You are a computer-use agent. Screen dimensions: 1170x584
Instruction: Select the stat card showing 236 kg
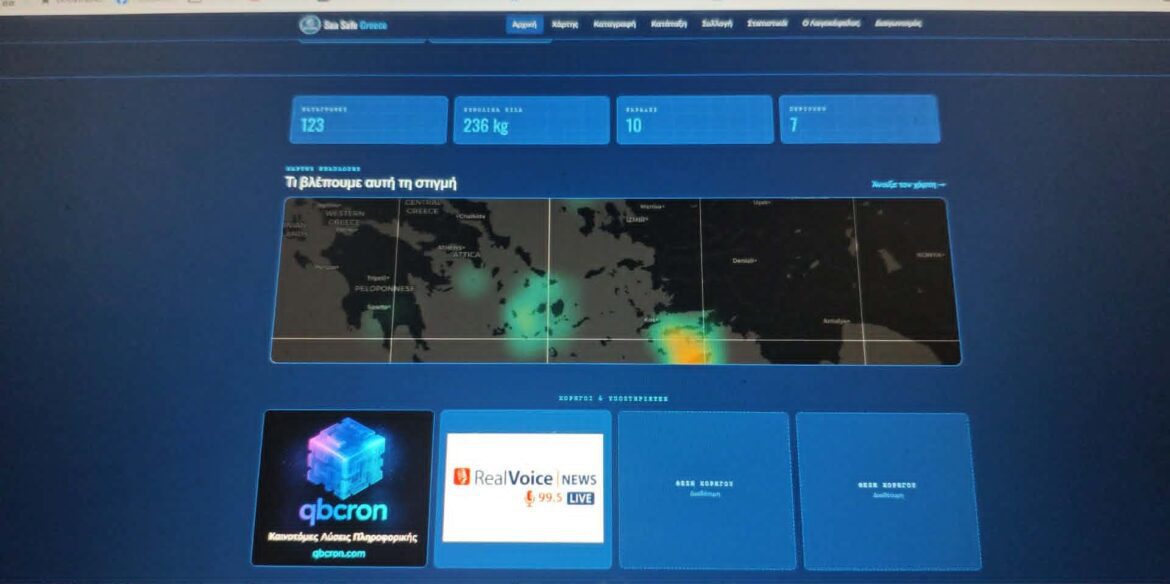pyautogui.click(x=531, y=119)
